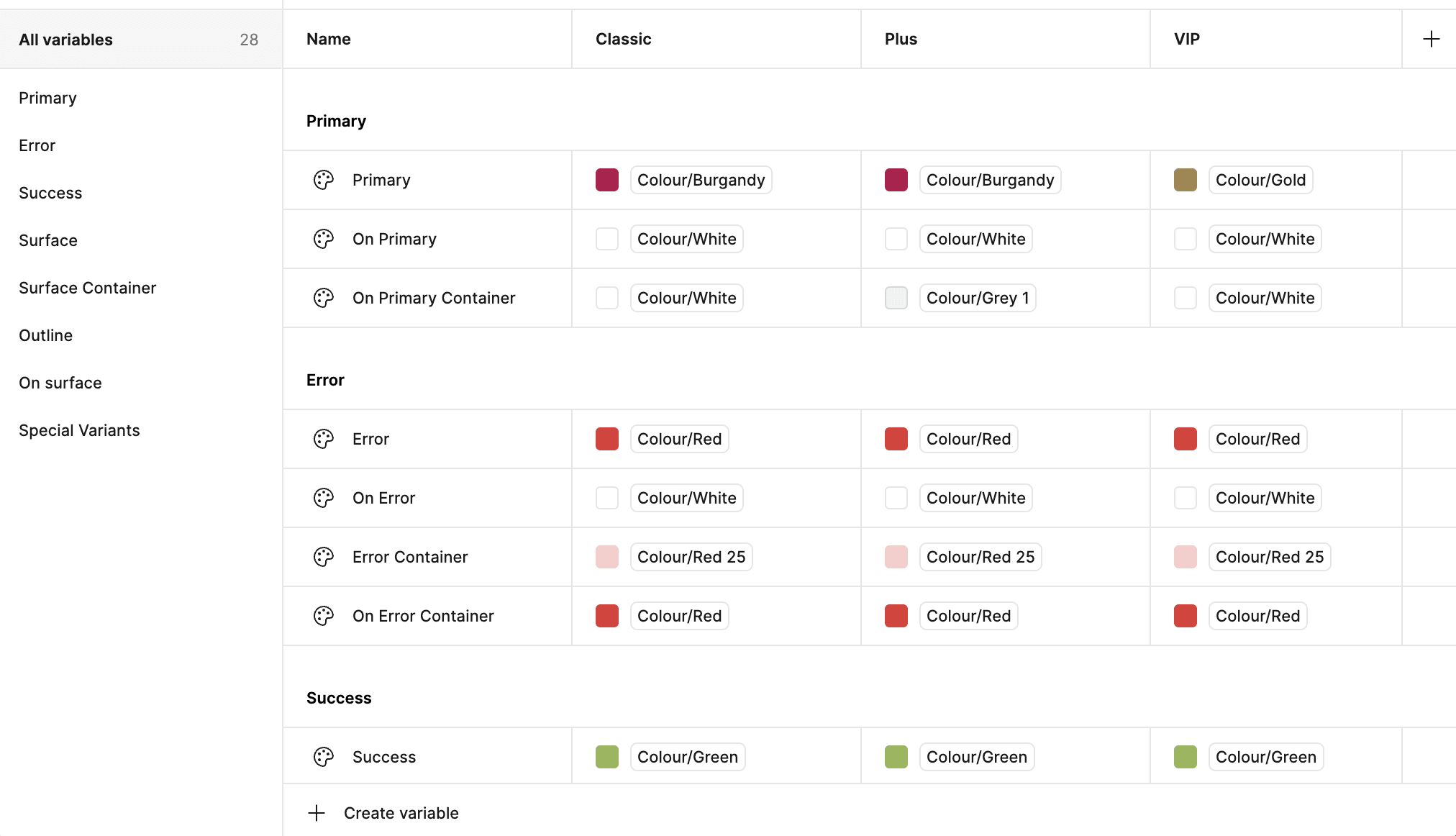Screen dimensions: 1456x836
Task: Click the Create variable button
Action: 401,813
